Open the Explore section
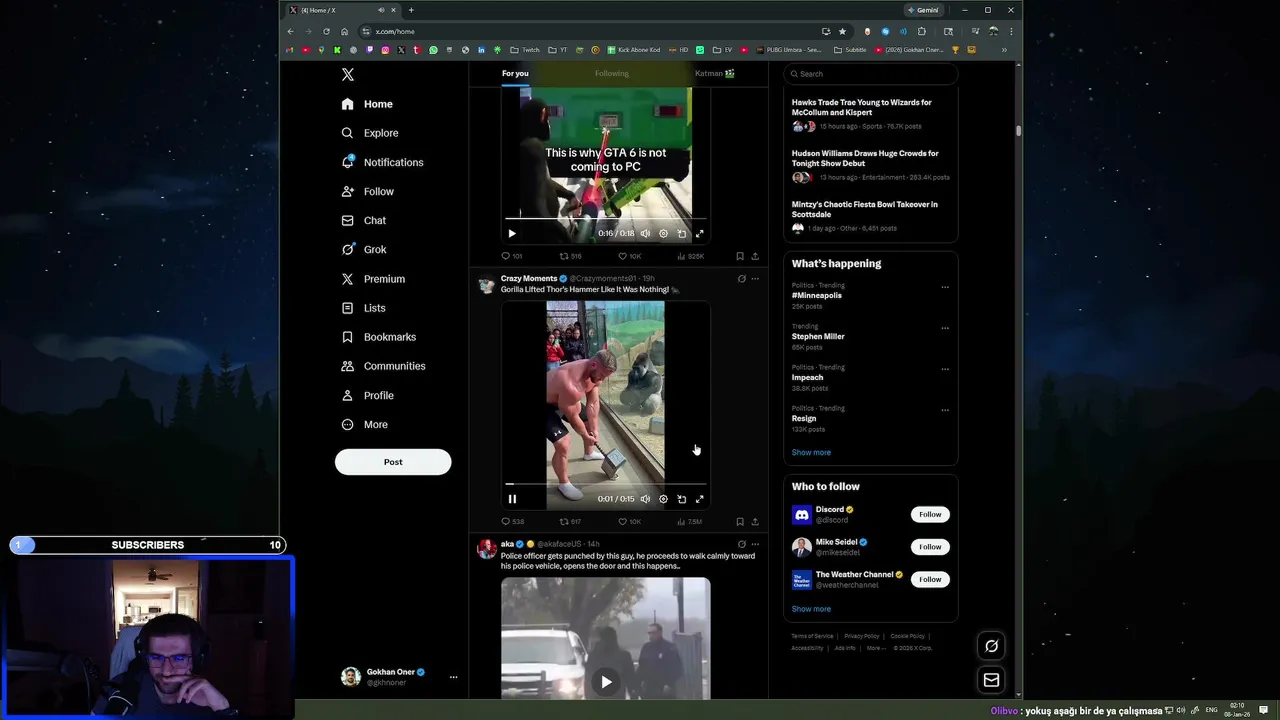This screenshot has width=1280, height=720. [x=369, y=133]
